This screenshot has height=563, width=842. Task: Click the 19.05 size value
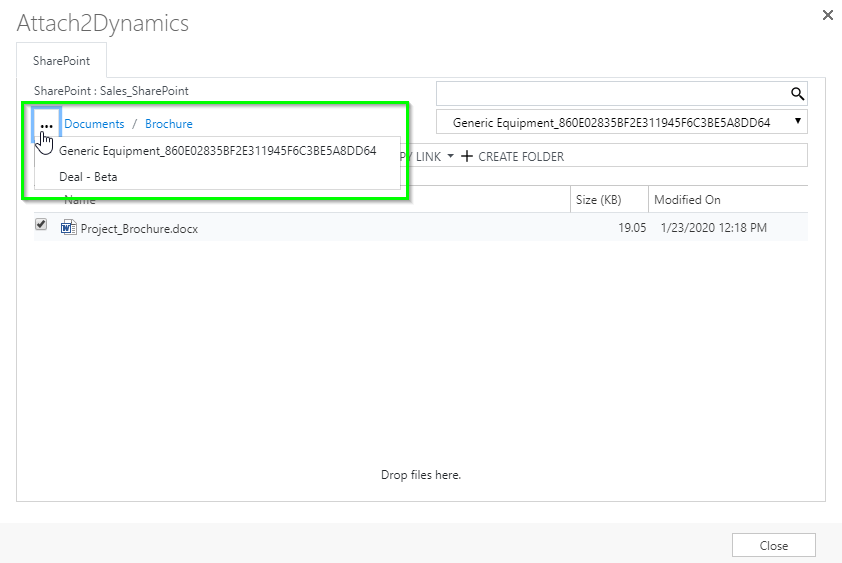[x=632, y=228]
